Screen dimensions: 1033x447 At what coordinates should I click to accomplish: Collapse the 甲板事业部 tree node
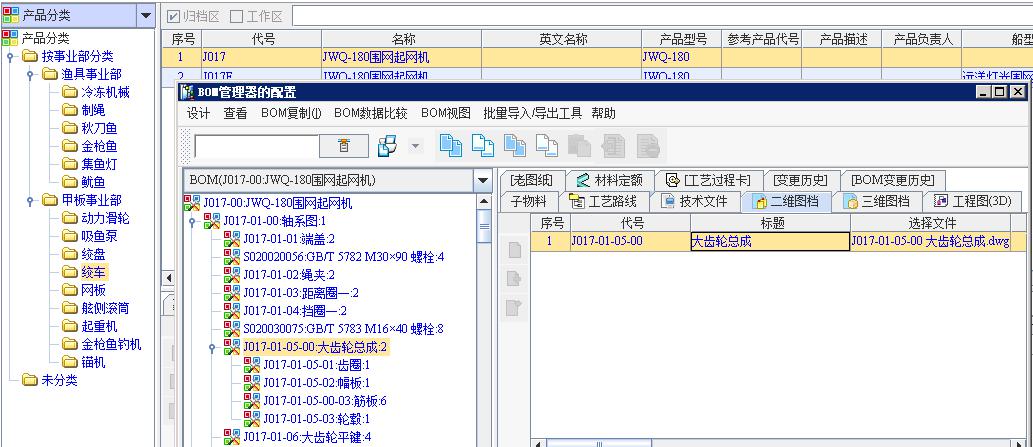[30, 200]
